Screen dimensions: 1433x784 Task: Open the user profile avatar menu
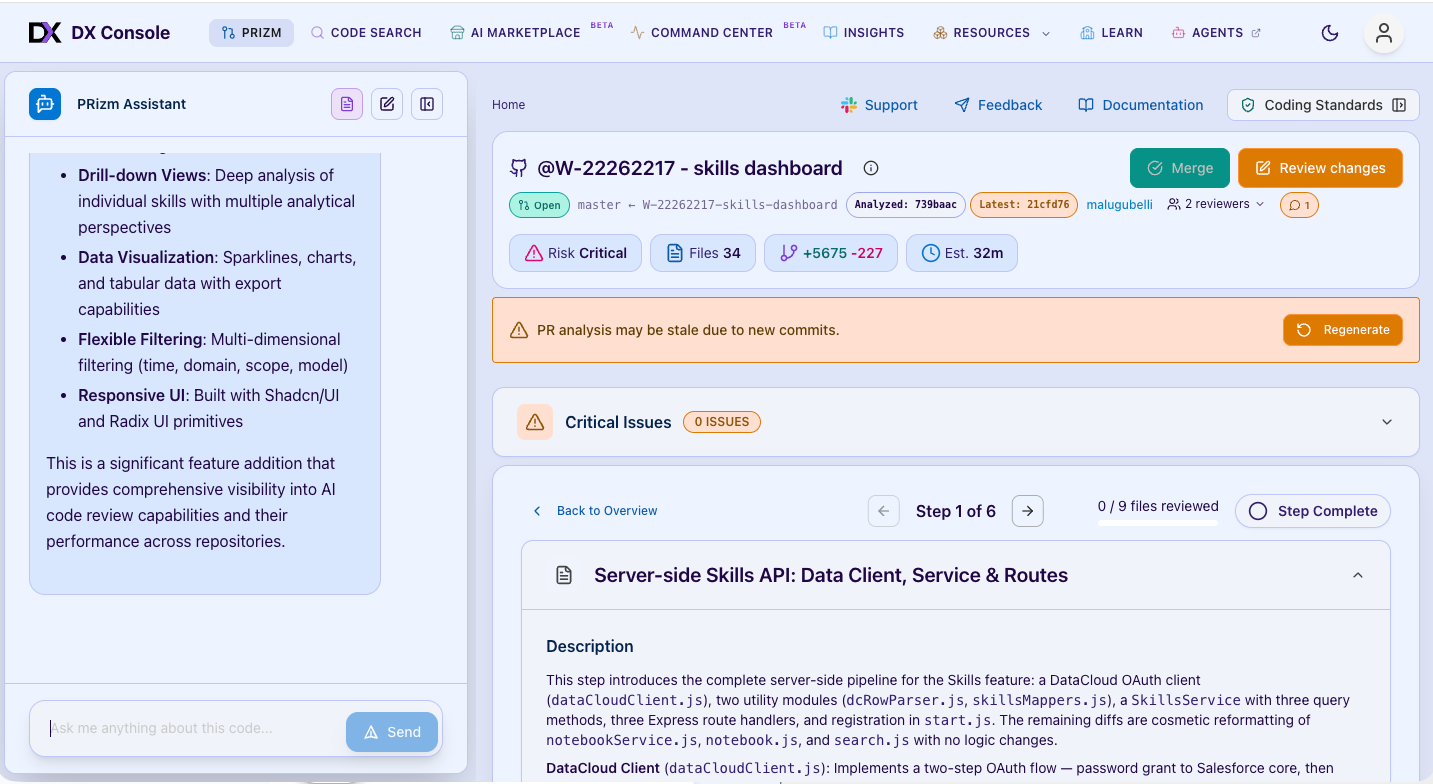pos(1384,33)
